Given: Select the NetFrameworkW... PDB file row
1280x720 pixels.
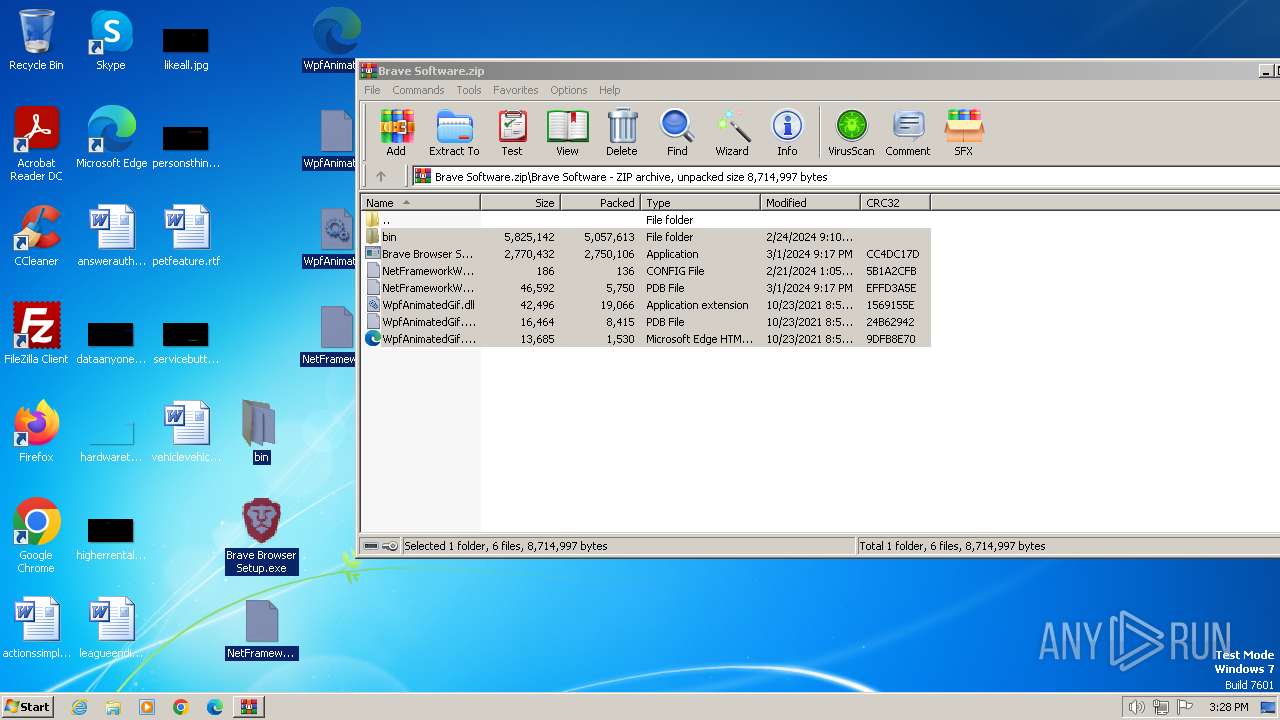Looking at the screenshot, I should pyautogui.click(x=645, y=288).
